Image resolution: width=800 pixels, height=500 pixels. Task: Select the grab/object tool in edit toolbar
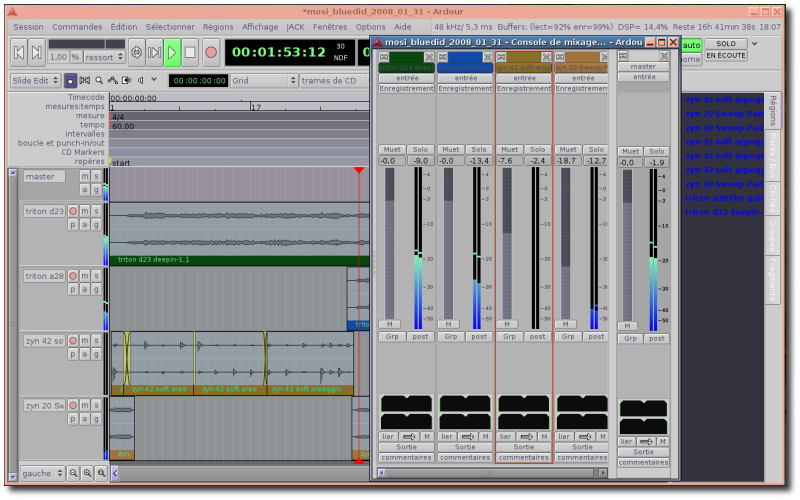(x=69, y=80)
